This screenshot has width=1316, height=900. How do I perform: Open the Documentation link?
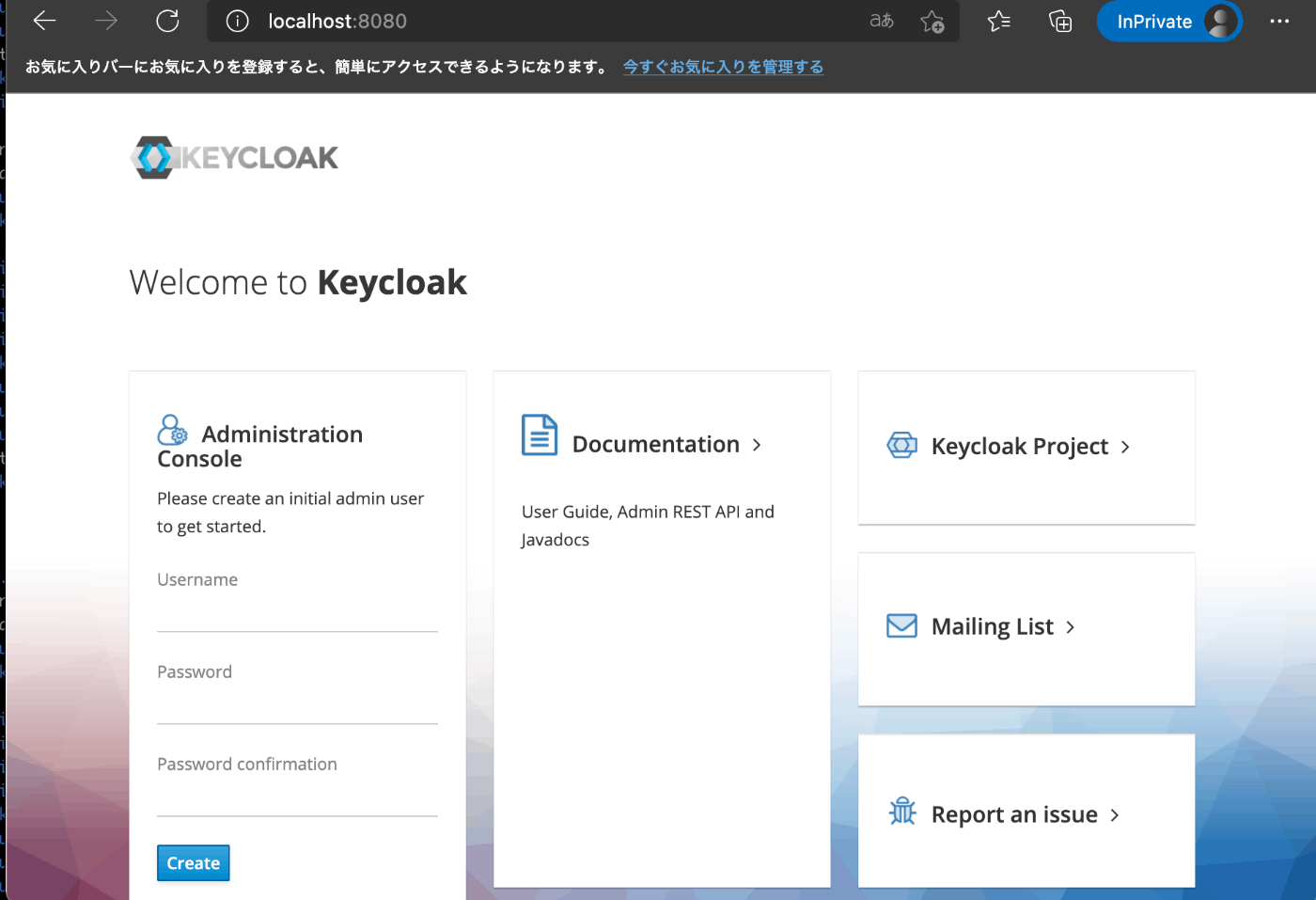click(656, 444)
